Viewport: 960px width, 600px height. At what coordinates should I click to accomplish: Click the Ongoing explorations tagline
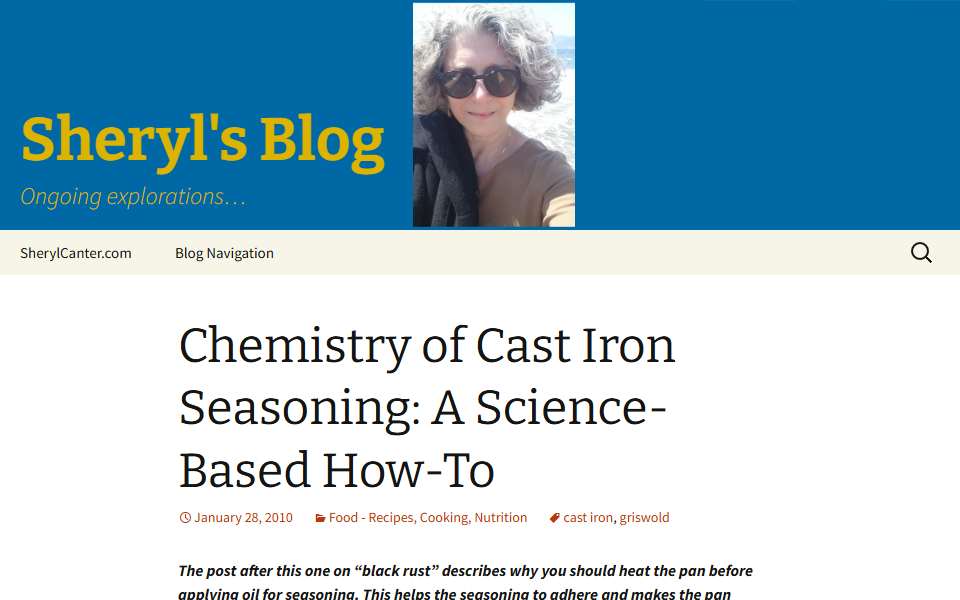click(133, 197)
